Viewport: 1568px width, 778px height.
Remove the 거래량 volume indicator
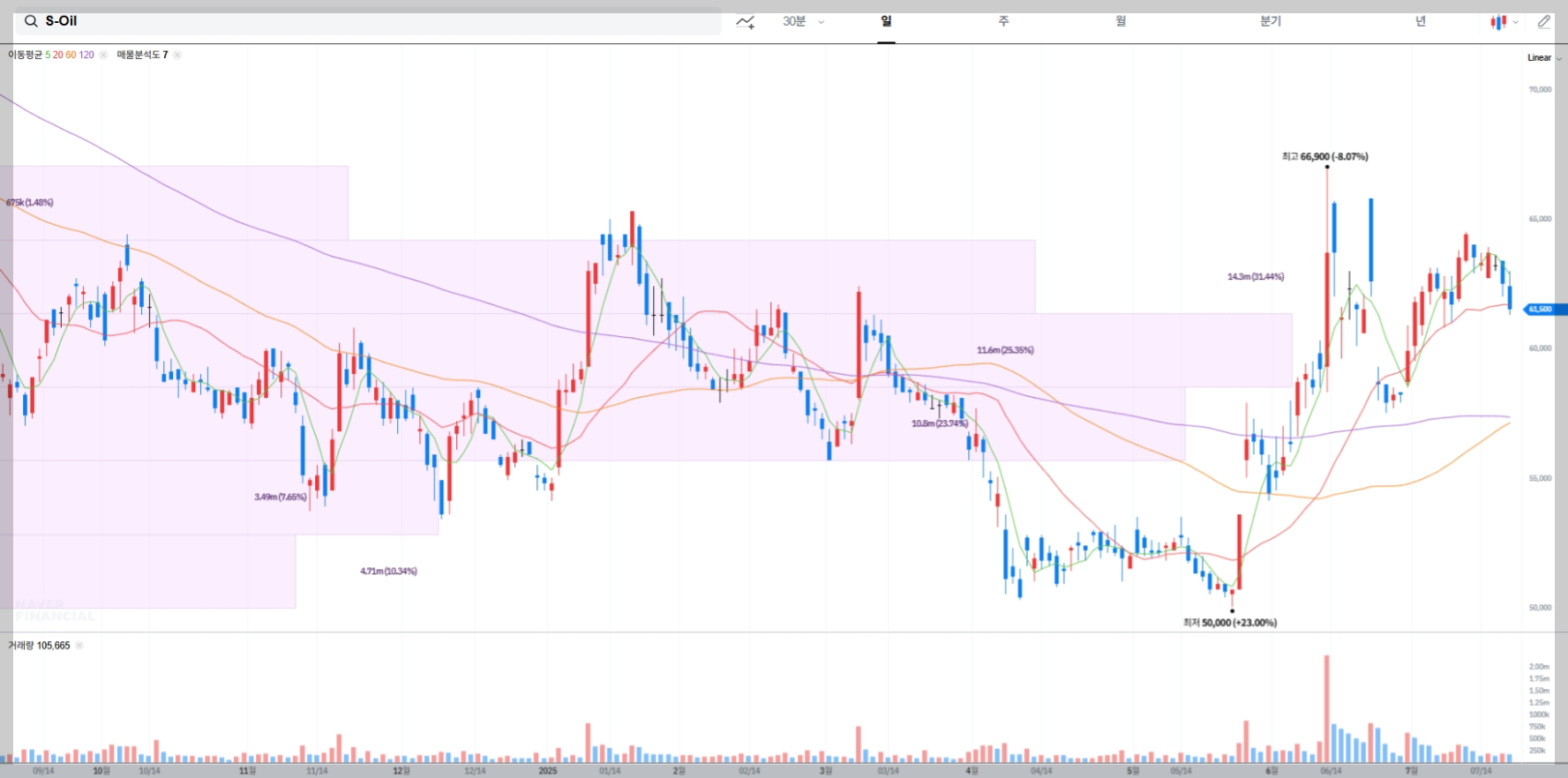[x=79, y=646]
